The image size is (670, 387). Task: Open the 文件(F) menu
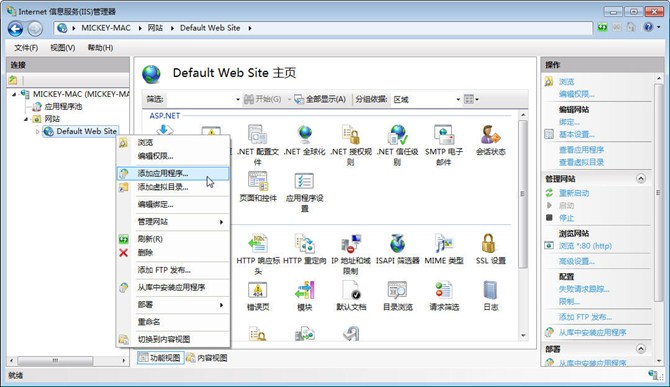click(26, 47)
